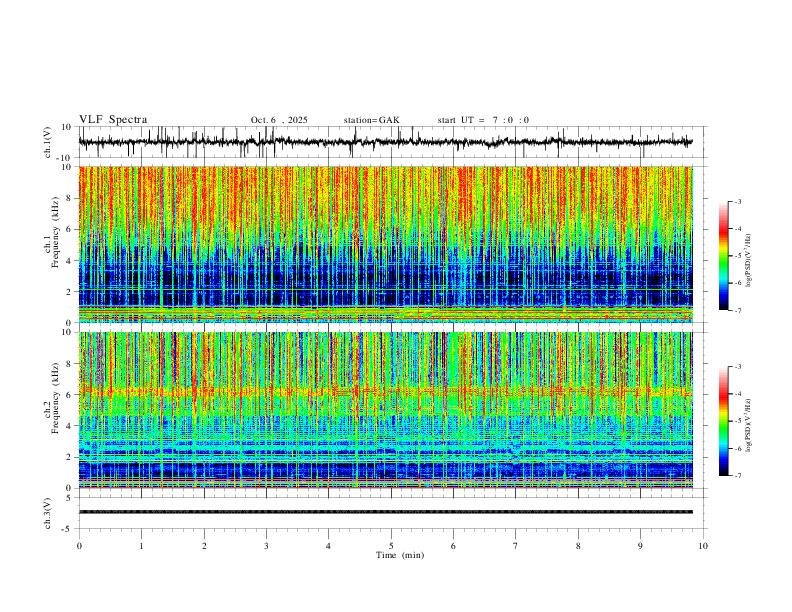The height and width of the screenshot is (612, 792).
Task: Click the "-7" tick on ch.1 colorbar
Action: 737,310
